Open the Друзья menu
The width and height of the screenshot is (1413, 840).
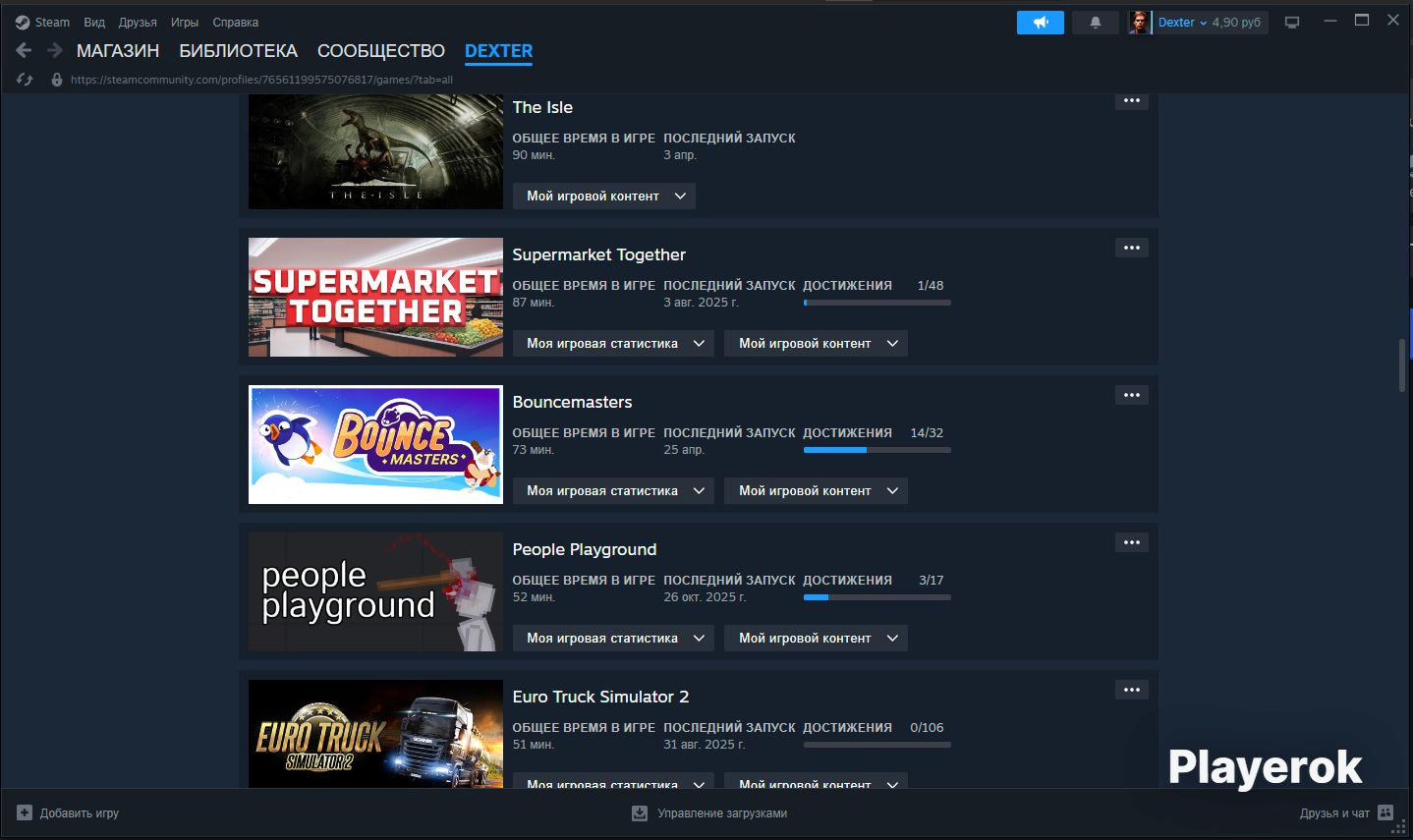pyautogui.click(x=138, y=22)
